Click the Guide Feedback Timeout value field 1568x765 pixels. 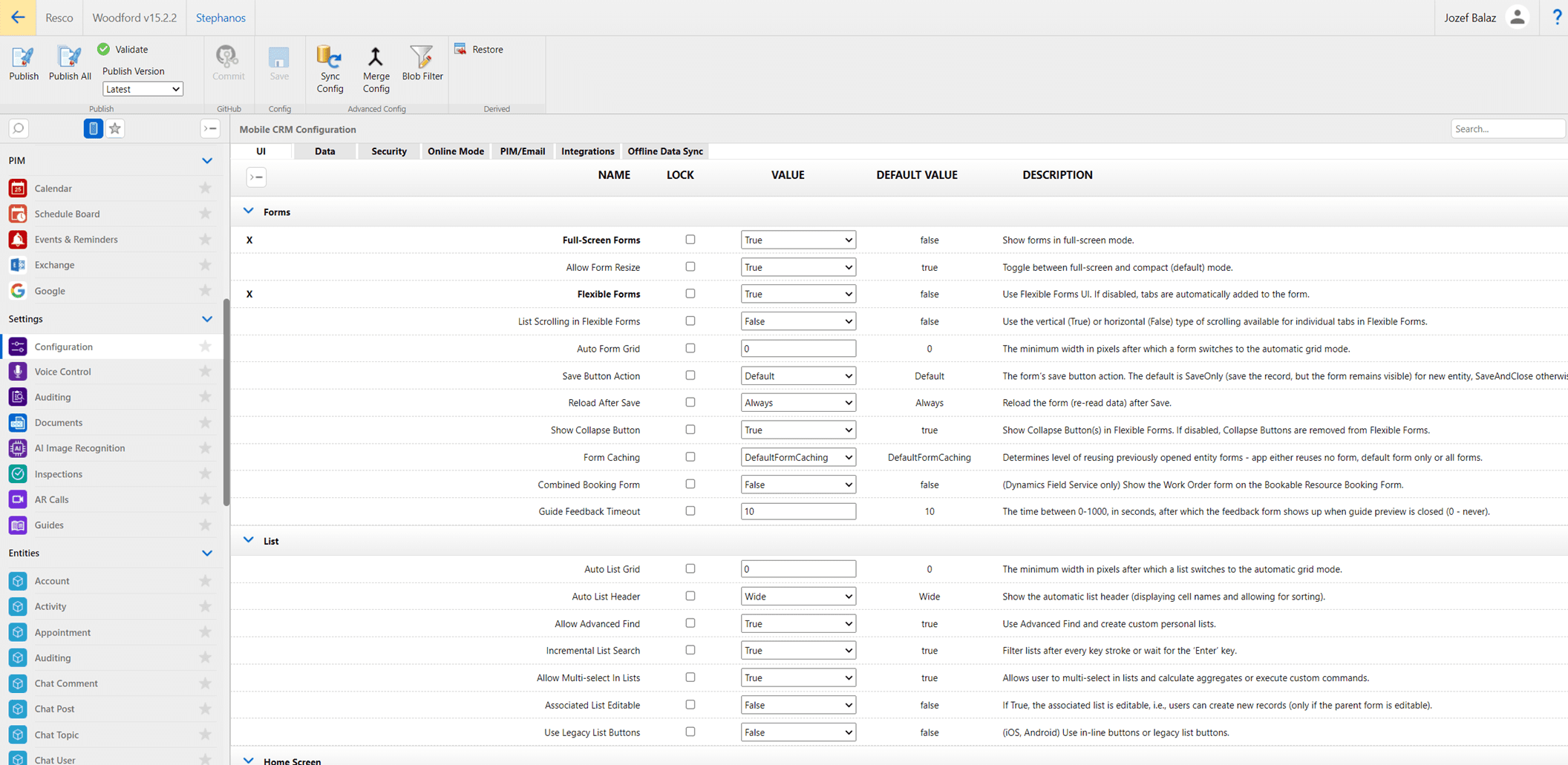(798, 511)
